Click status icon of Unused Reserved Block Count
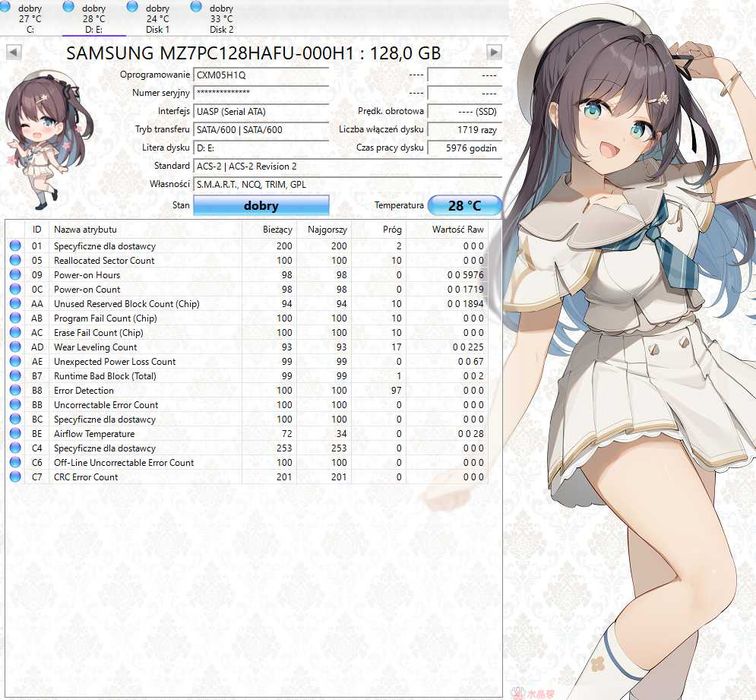This screenshot has height=700, width=756. (x=15, y=303)
